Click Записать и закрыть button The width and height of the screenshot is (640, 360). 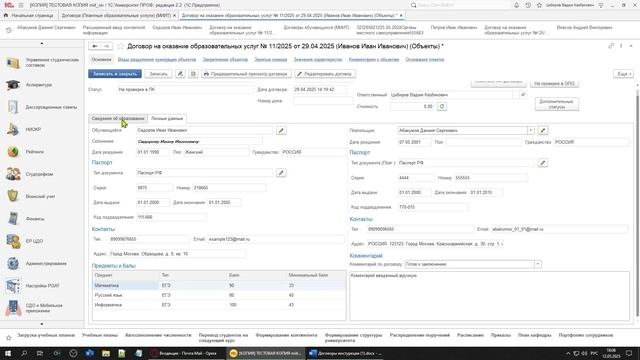tap(115, 74)
